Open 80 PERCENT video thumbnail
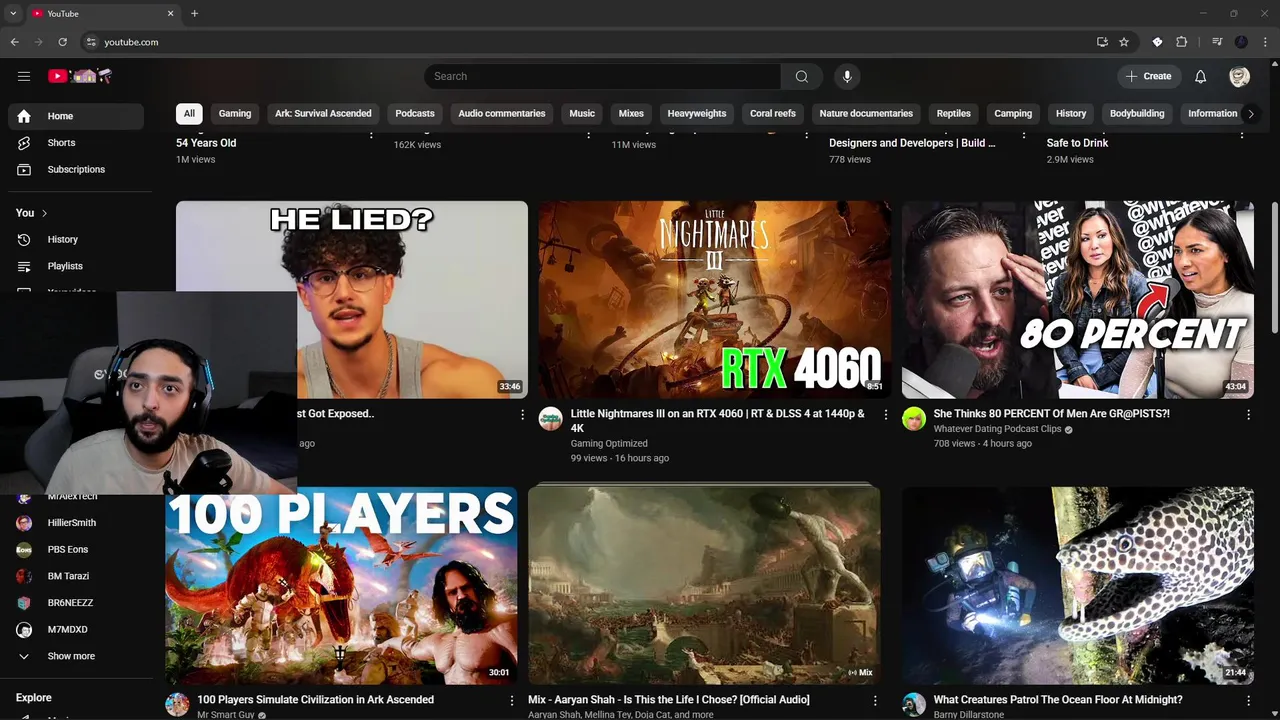The width and height of the screenshot is (1280, 720). click(x=1078, y=300)
